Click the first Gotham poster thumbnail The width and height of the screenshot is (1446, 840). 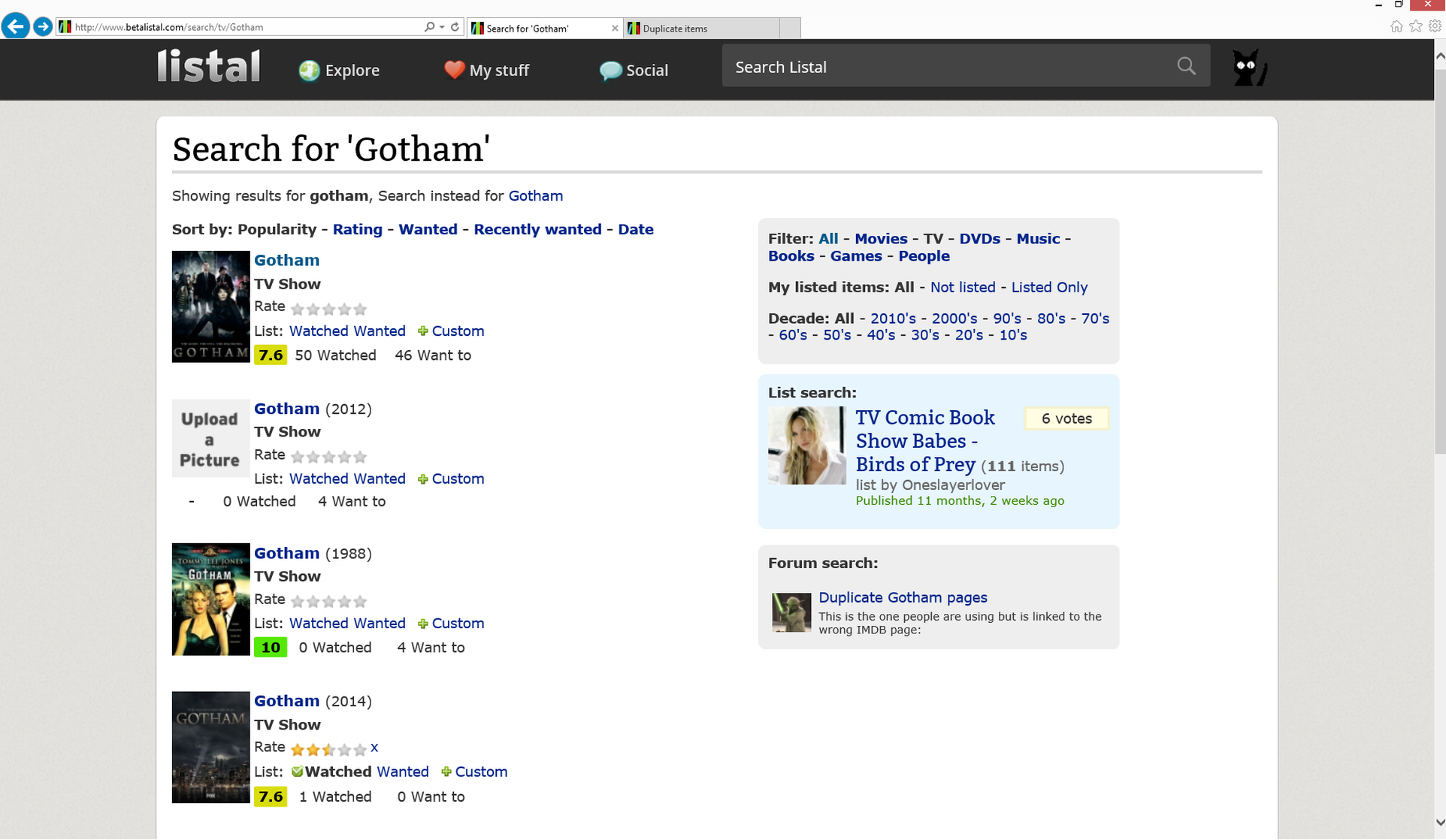click(210, 307)
